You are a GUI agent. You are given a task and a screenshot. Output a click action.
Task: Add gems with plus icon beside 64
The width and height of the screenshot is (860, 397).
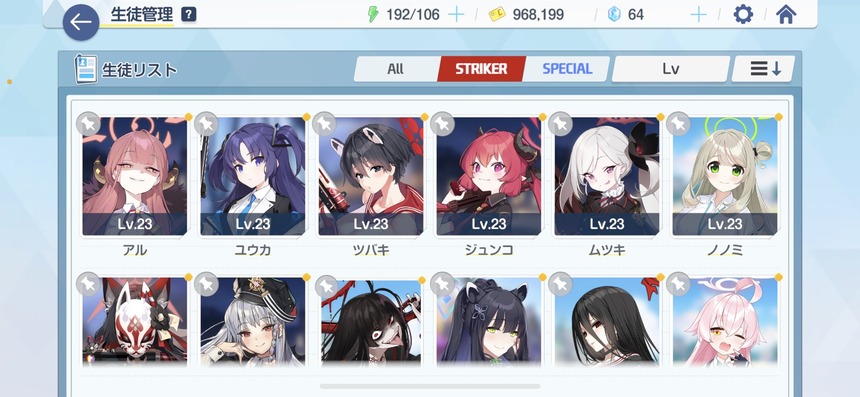point(698,15)
